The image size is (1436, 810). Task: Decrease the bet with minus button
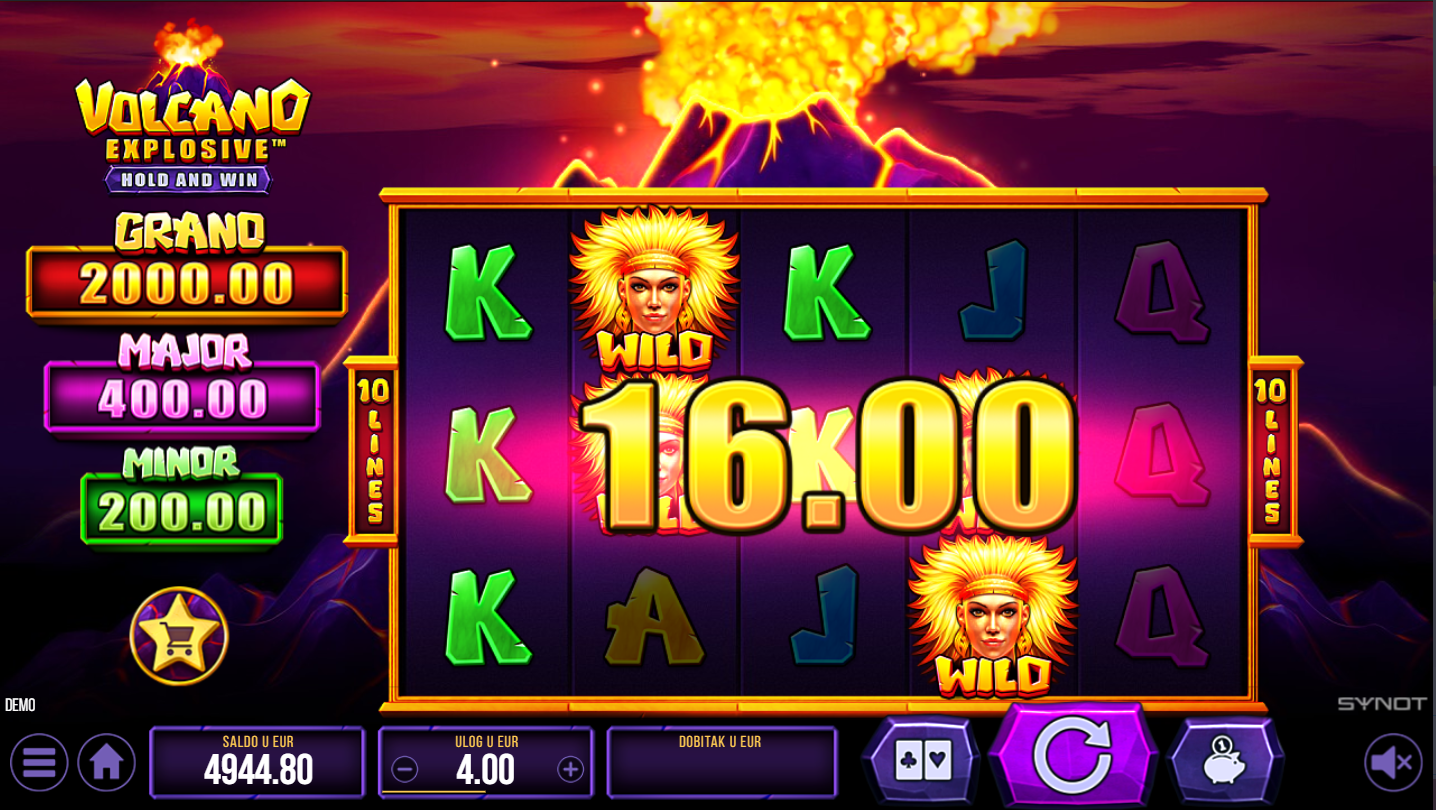point(404,769)
